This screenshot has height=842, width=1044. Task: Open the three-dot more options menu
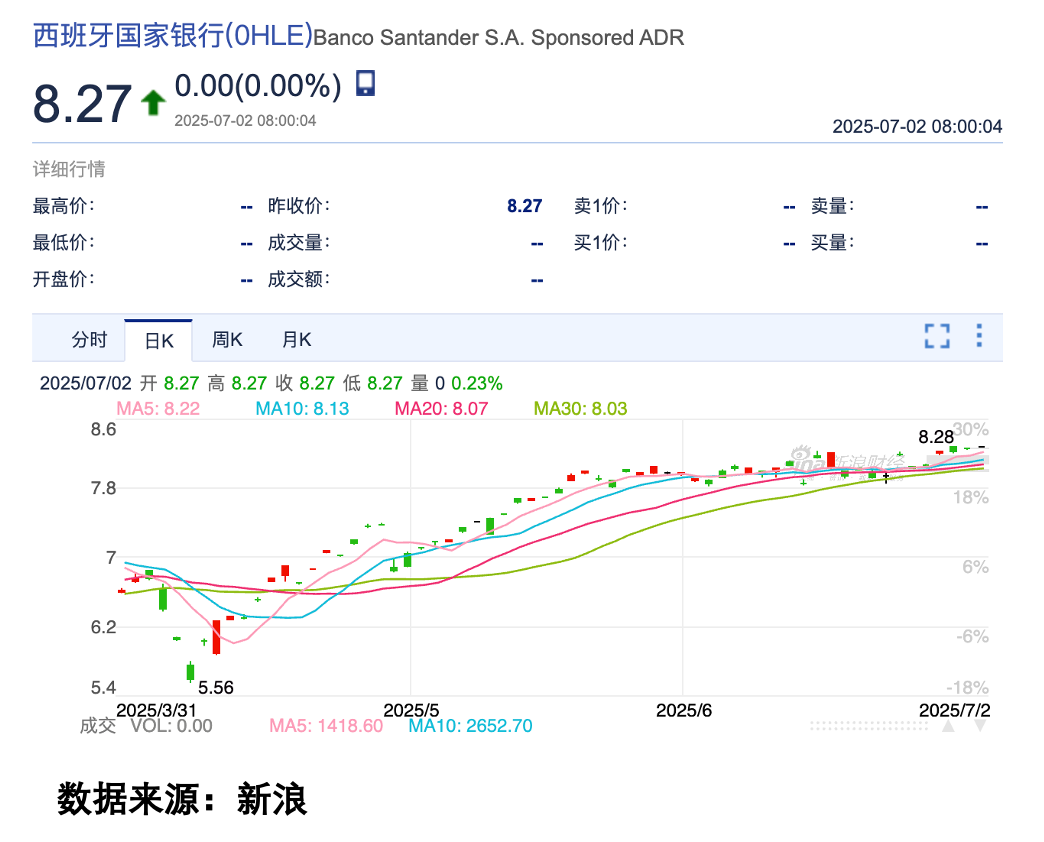[979, 336]
